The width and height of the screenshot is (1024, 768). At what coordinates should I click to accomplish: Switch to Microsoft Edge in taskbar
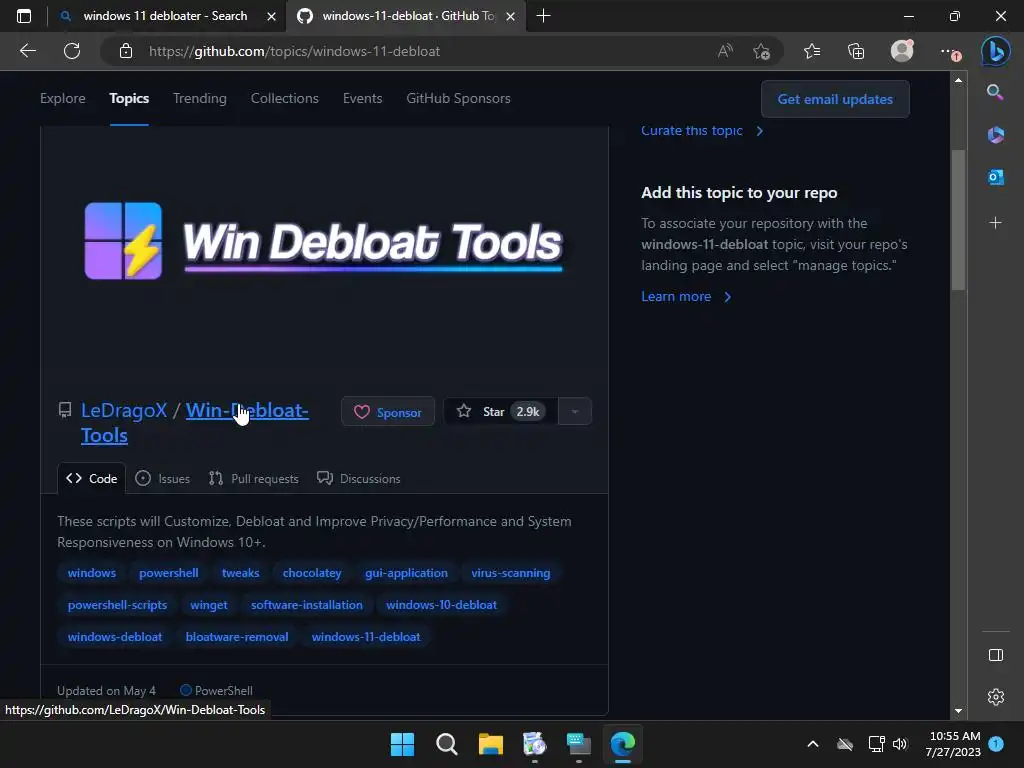(x=622, y=744)
